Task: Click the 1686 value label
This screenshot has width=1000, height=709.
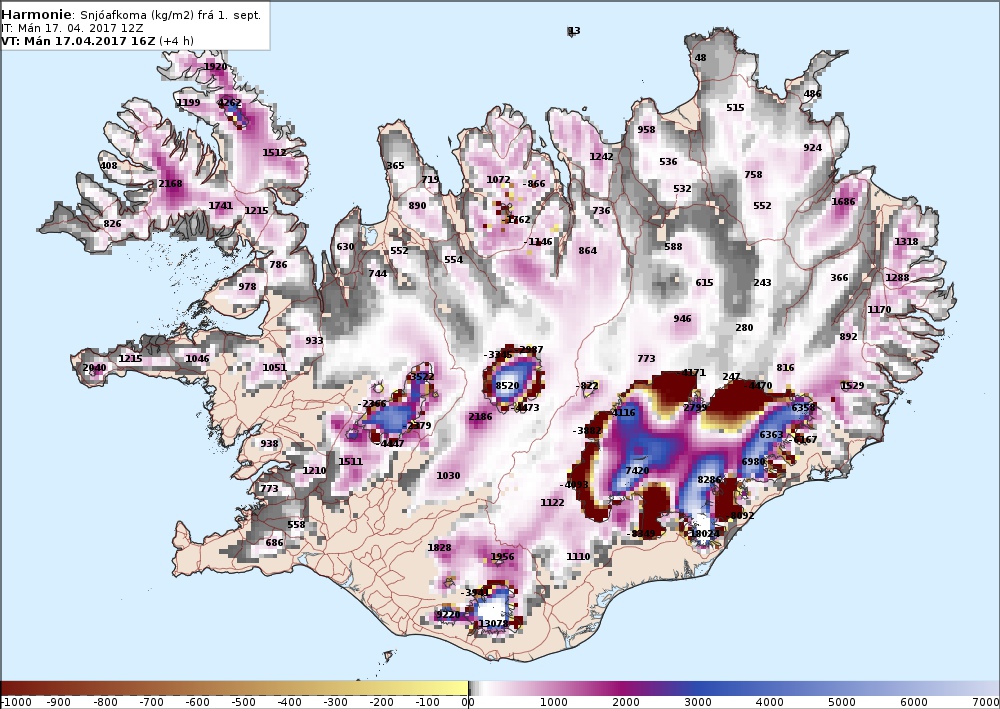Action: click(x=843, y=201)
